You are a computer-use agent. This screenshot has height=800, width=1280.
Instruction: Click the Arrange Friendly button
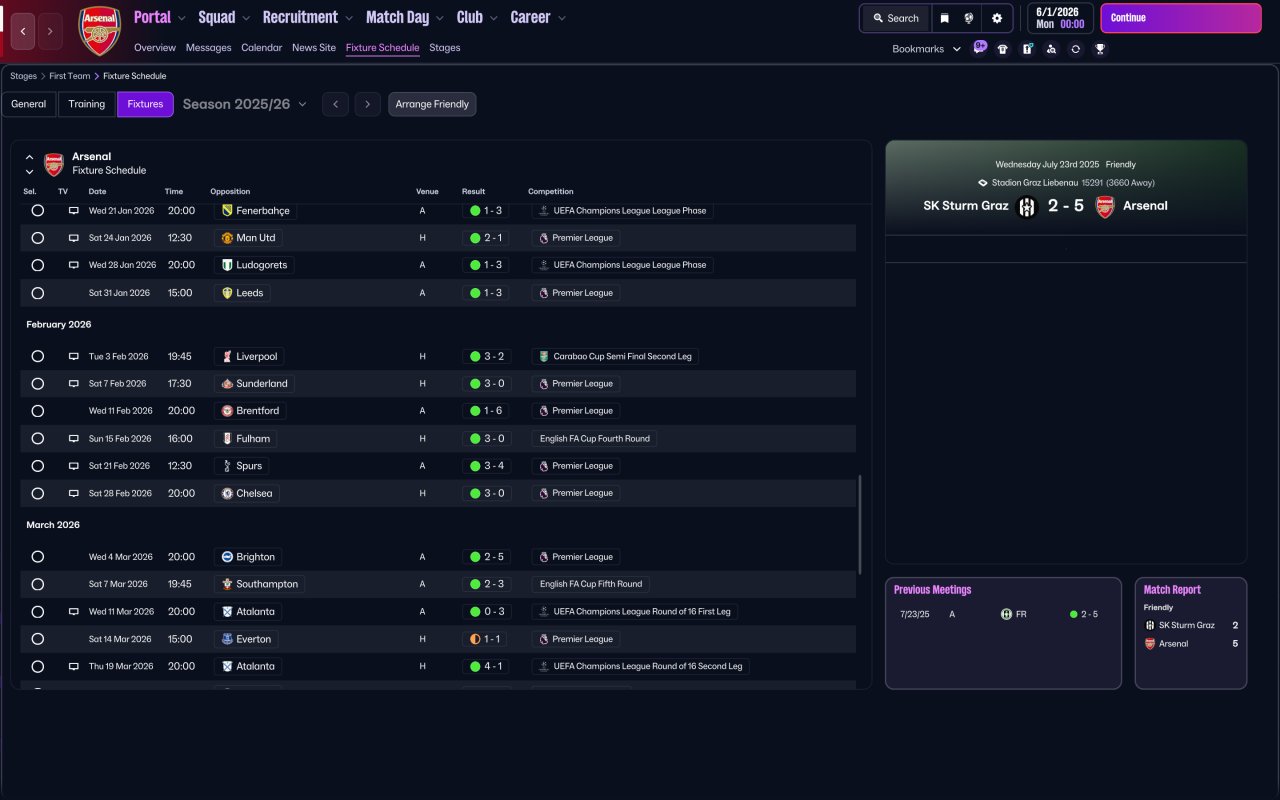point(432,104)
